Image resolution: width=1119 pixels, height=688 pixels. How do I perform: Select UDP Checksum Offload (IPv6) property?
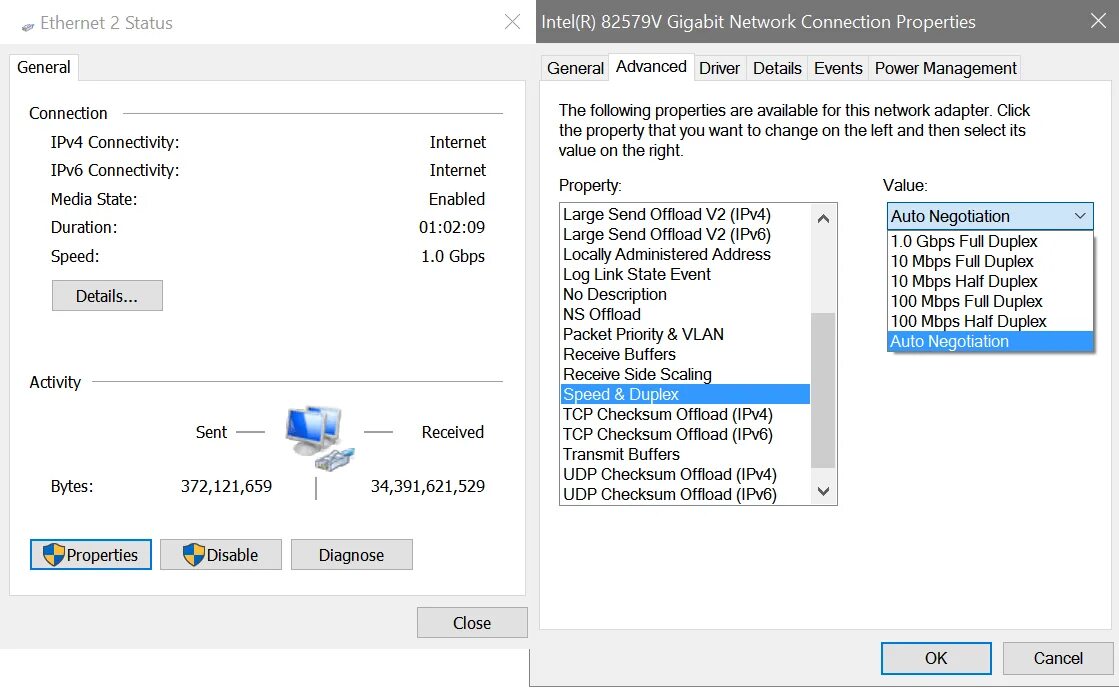tap(685, 494)
